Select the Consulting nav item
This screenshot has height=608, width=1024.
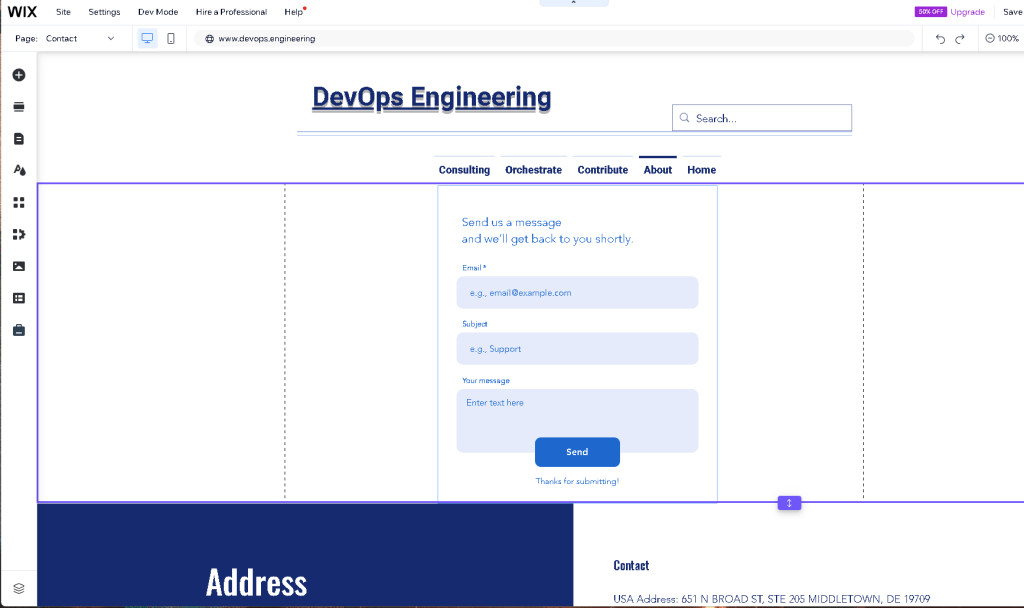pyautogui.click(x=464, y=170)
